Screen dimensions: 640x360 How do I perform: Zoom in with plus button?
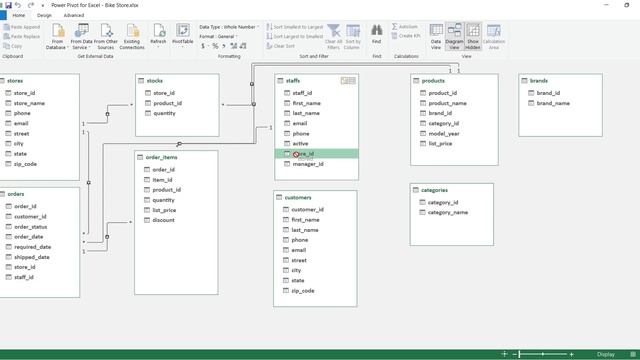click(x=571, y=354)
